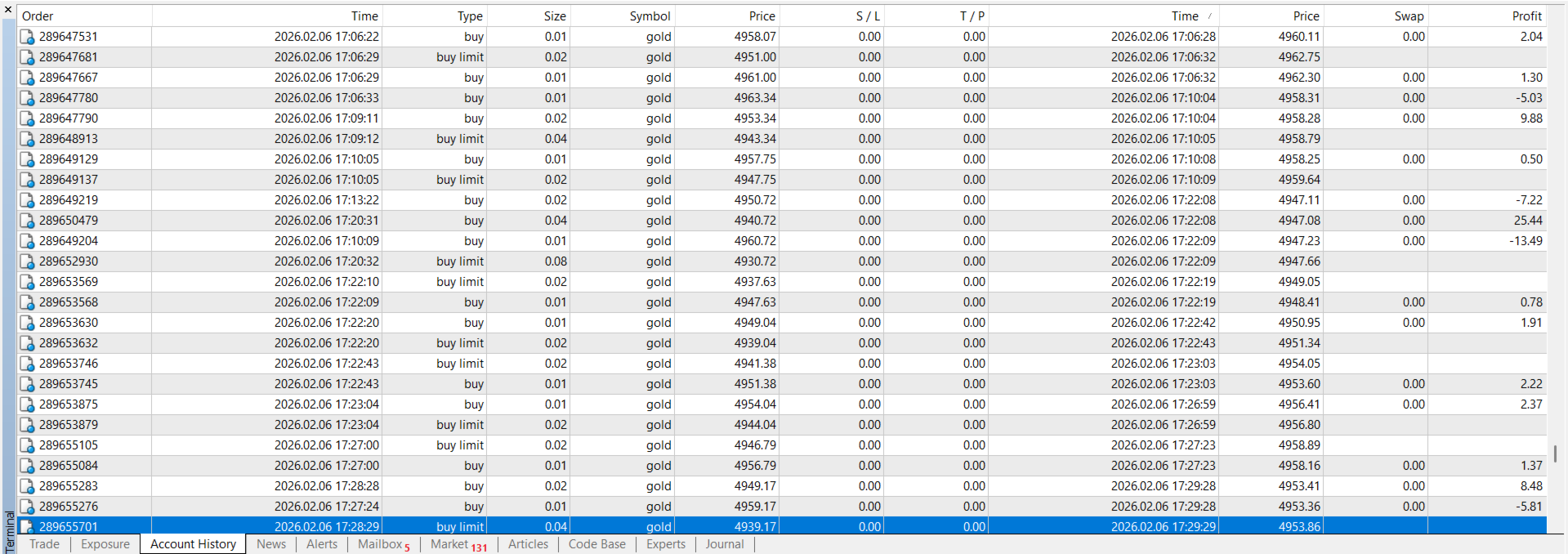
Task: Open the Journal tab
Action: [x=725, y=544]
